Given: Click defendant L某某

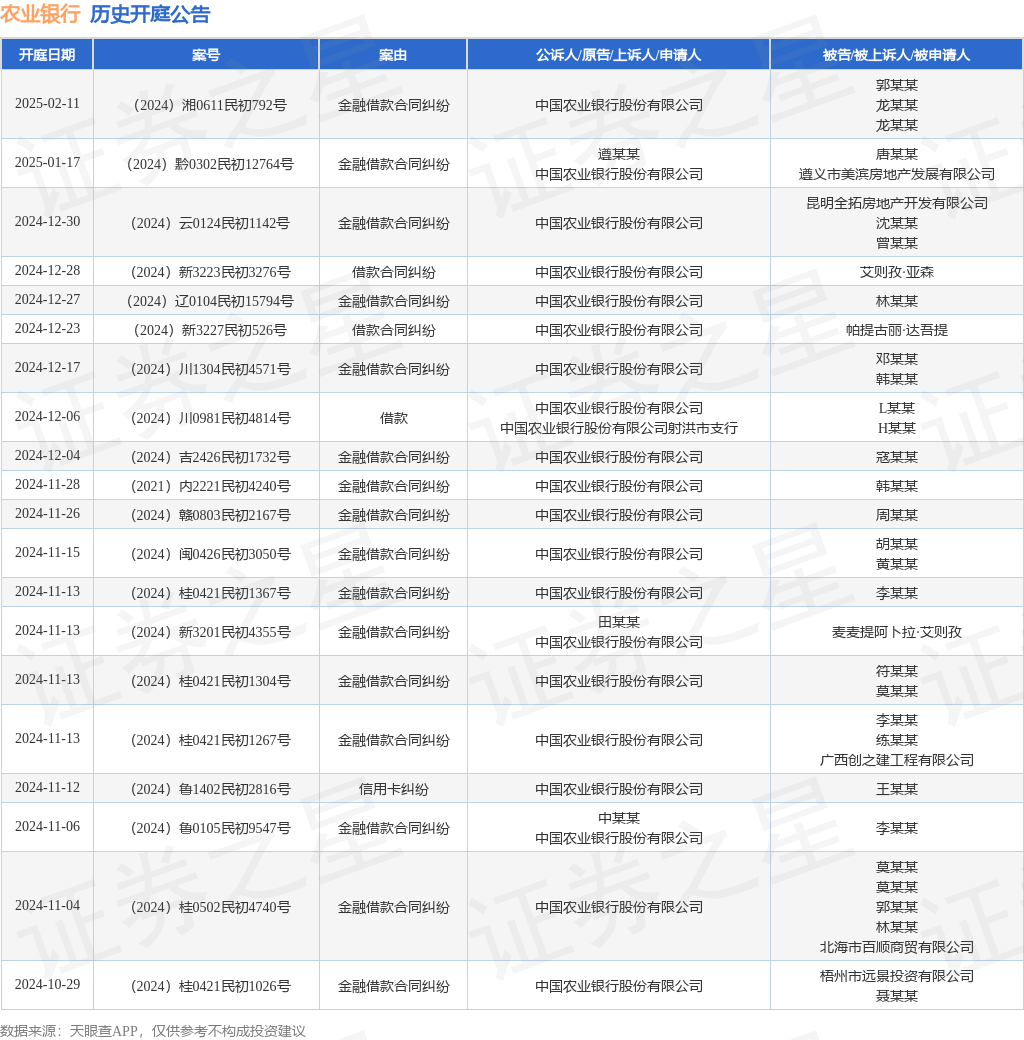Looking at the screenshot, I should point(896,409).
